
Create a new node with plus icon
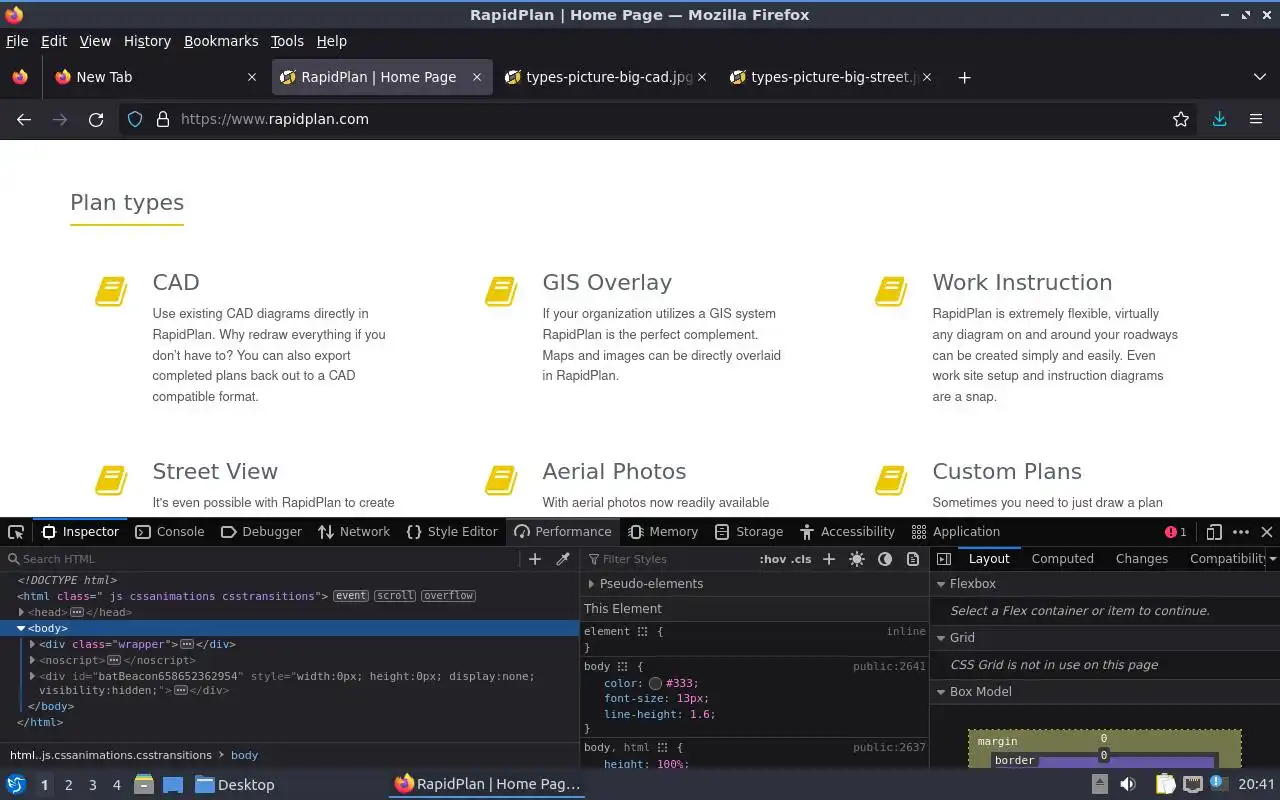point(535,559)
